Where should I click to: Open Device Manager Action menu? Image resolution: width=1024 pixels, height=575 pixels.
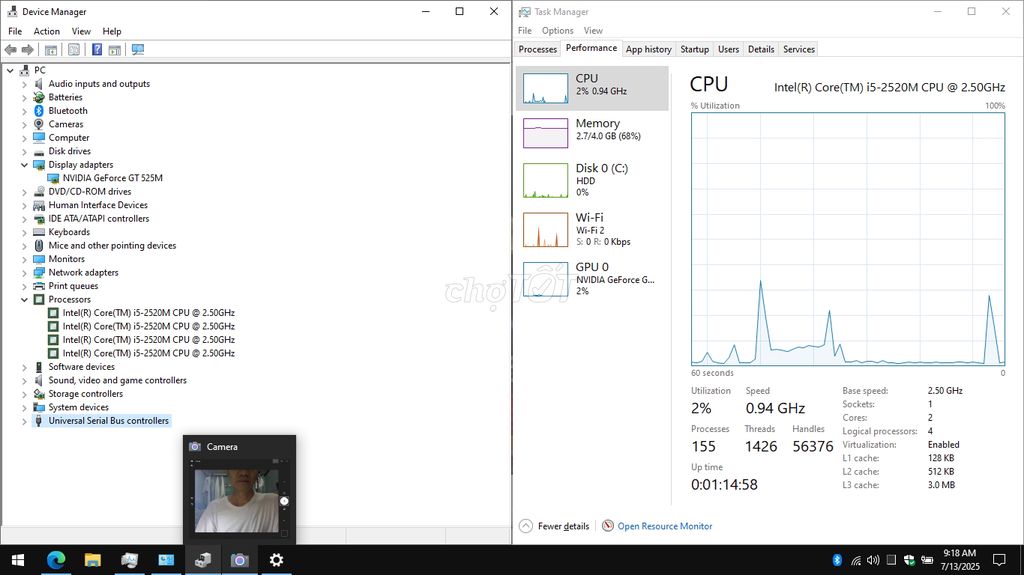tap(46, 31)
